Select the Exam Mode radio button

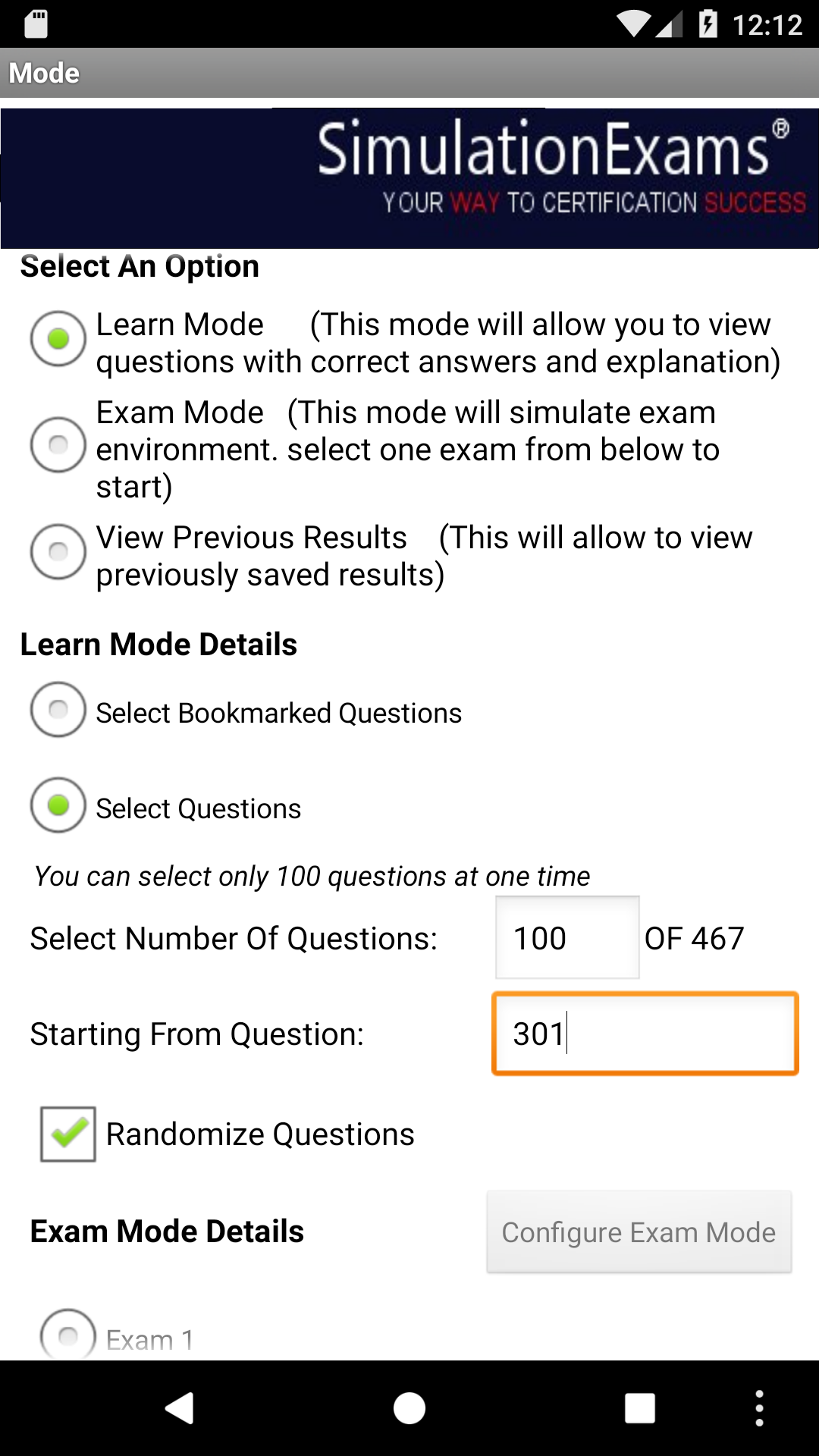(x=57, y=446)
